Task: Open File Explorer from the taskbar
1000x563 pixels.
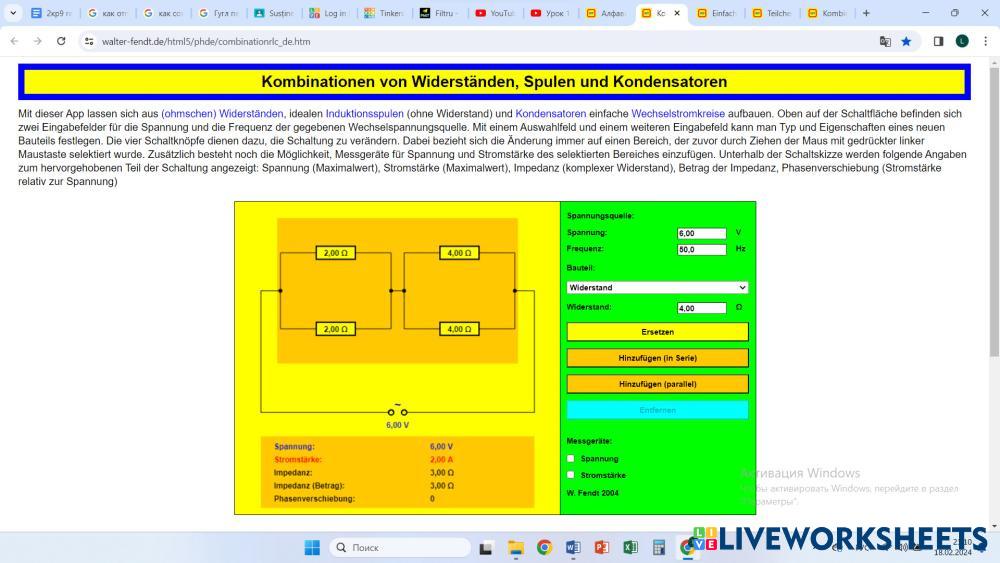Action: 515,547
